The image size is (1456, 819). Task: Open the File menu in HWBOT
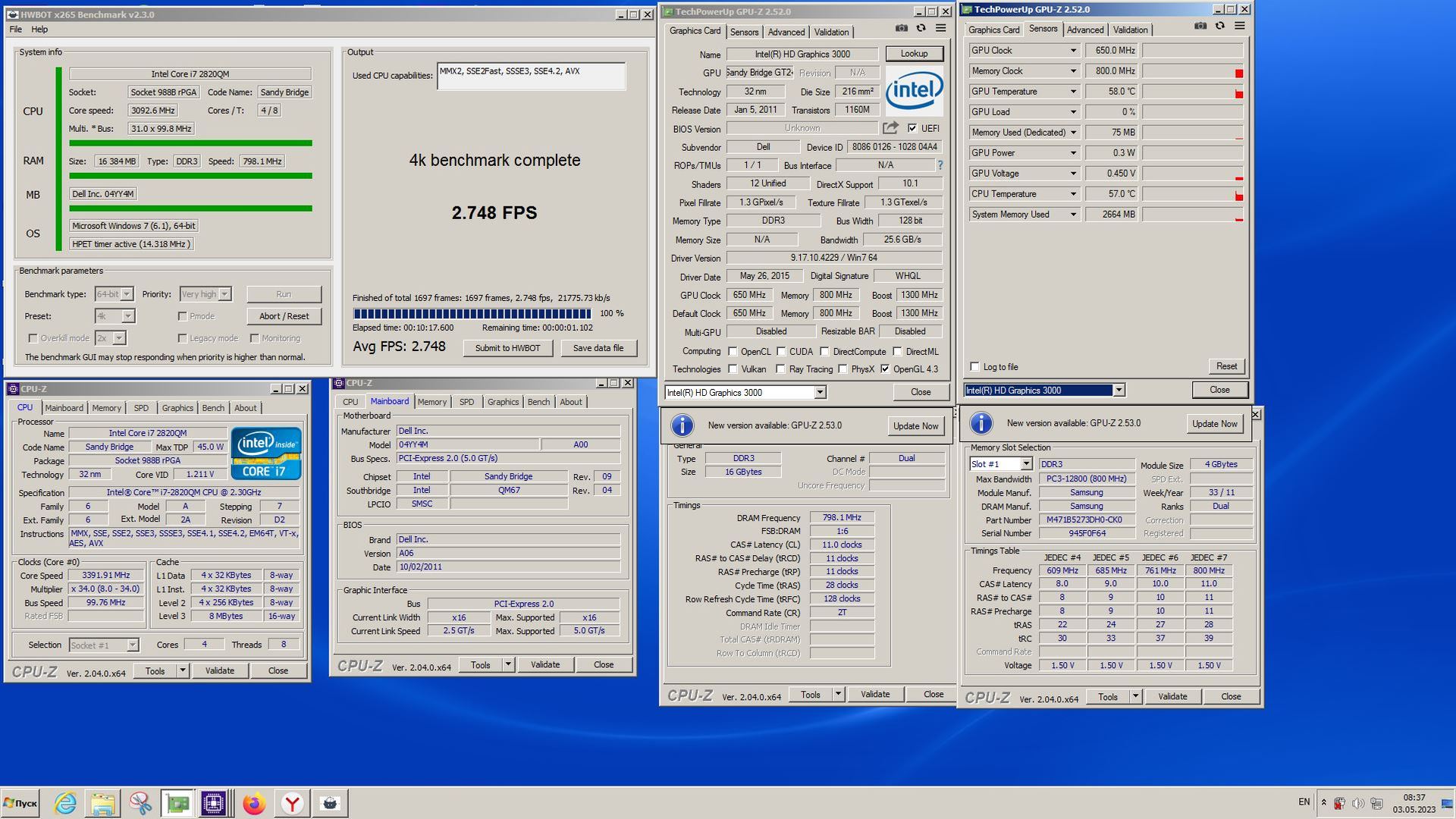[15, 30]
